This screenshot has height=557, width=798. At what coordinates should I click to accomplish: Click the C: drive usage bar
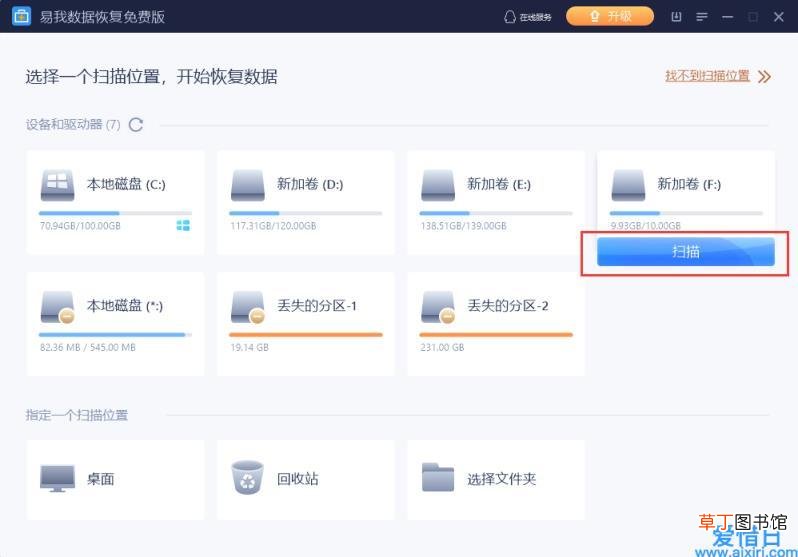point(116,213)
